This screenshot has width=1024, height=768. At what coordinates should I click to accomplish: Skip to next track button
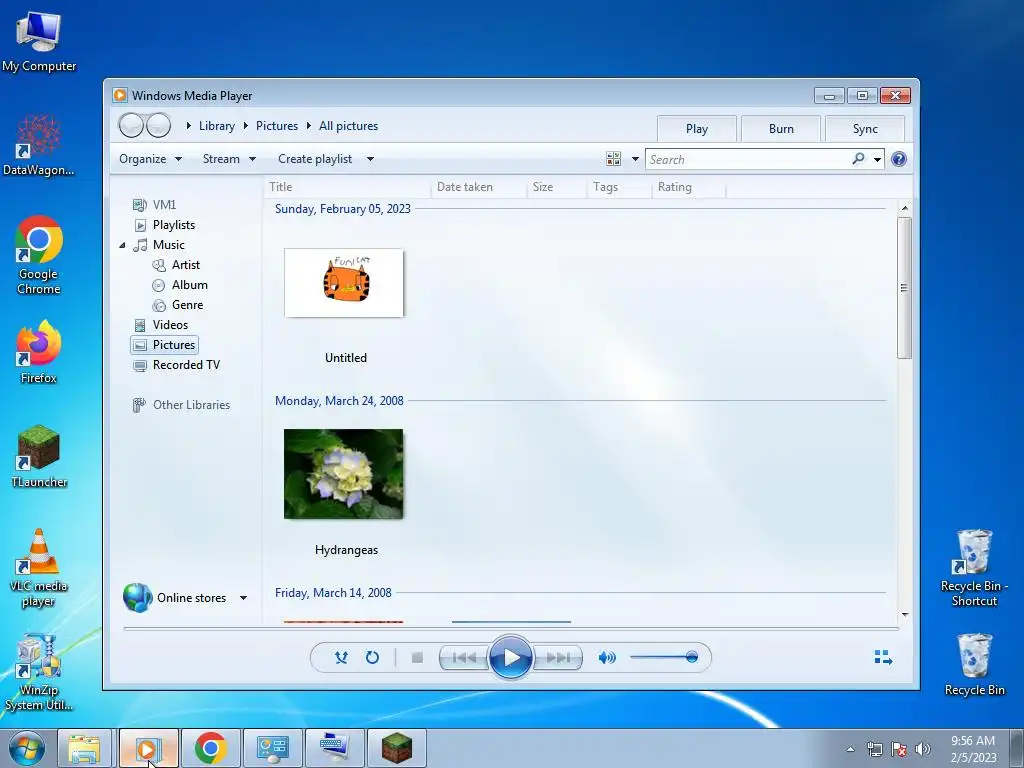click(x=558, y=658)
